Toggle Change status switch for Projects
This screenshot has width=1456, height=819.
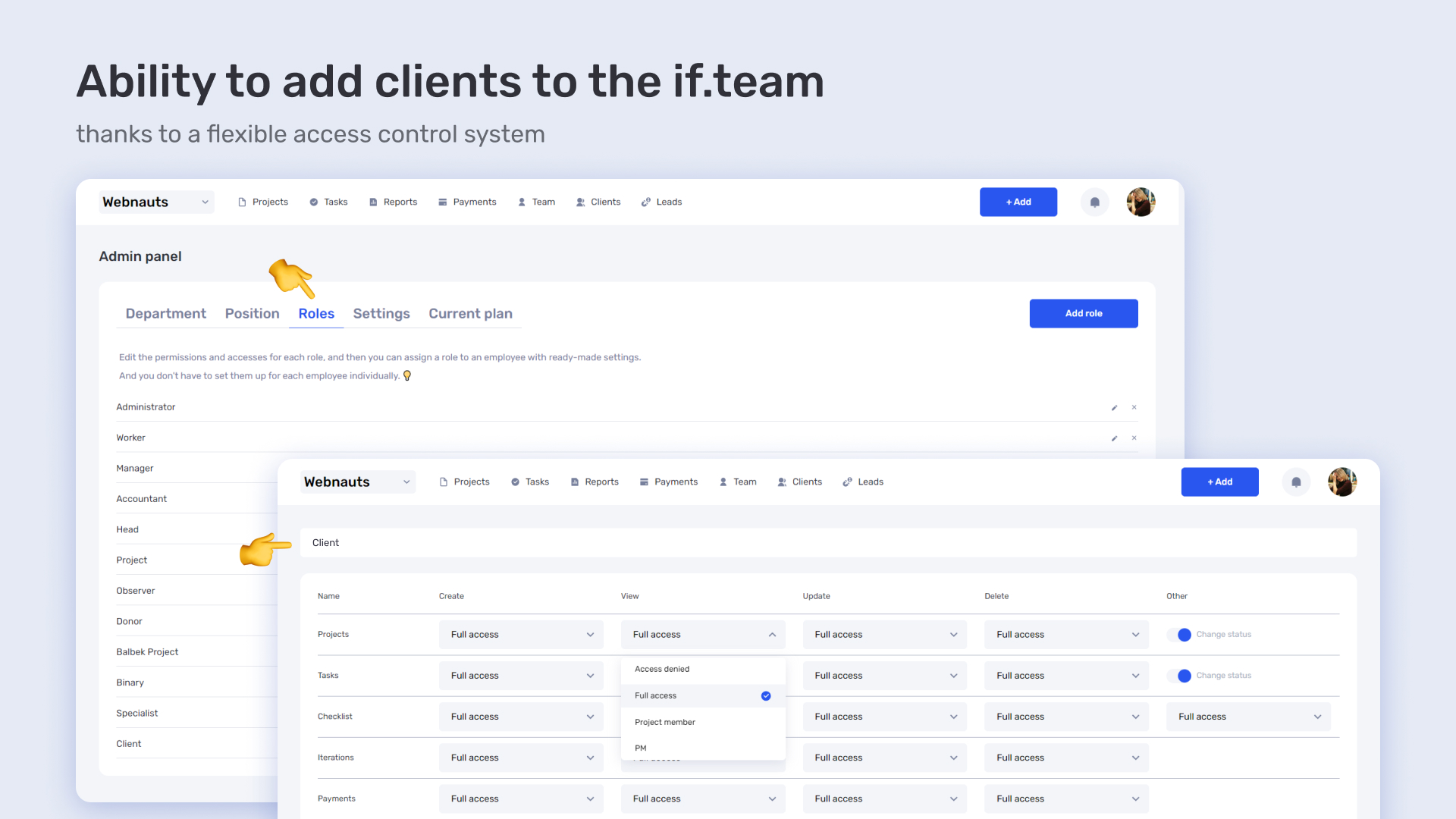pyautogui.click(x=1179, y=635)
